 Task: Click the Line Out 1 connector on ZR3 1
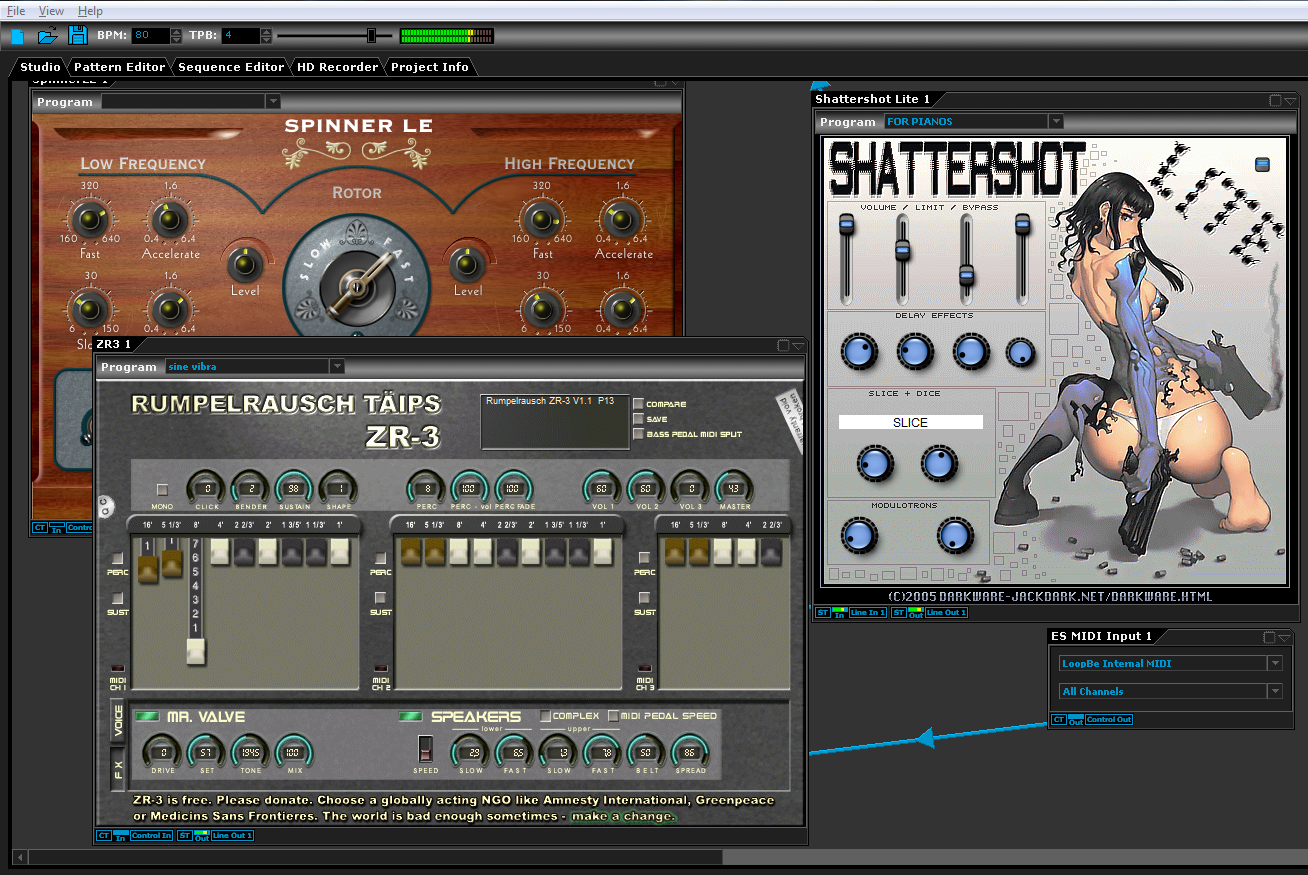pos(231,835)
